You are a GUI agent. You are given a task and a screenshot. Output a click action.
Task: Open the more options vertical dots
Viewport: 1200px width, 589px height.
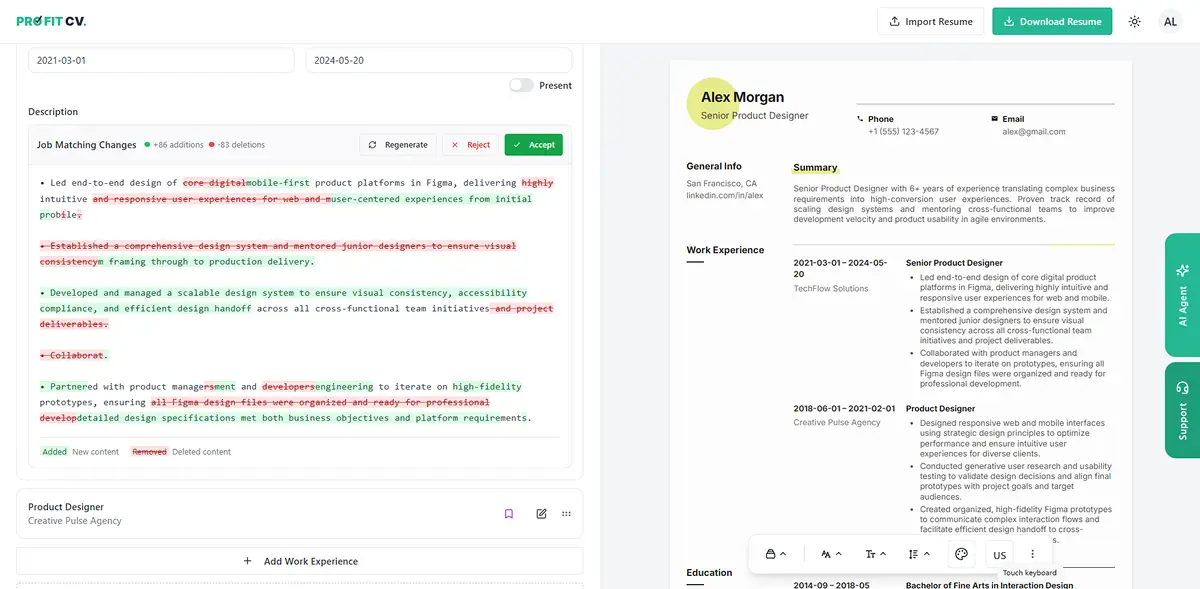pos(1033,554)
